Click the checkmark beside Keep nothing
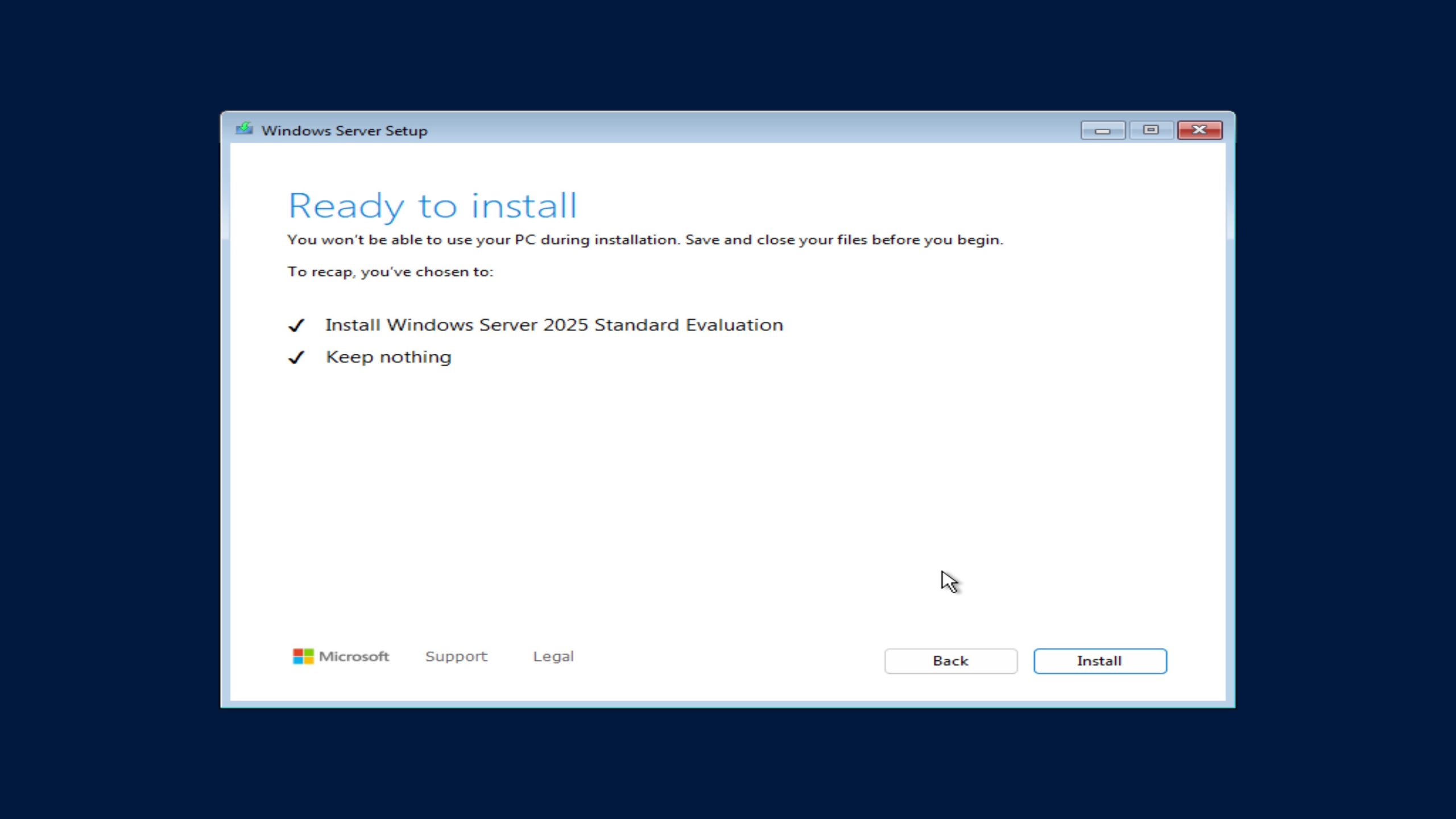 click(296, 358)
